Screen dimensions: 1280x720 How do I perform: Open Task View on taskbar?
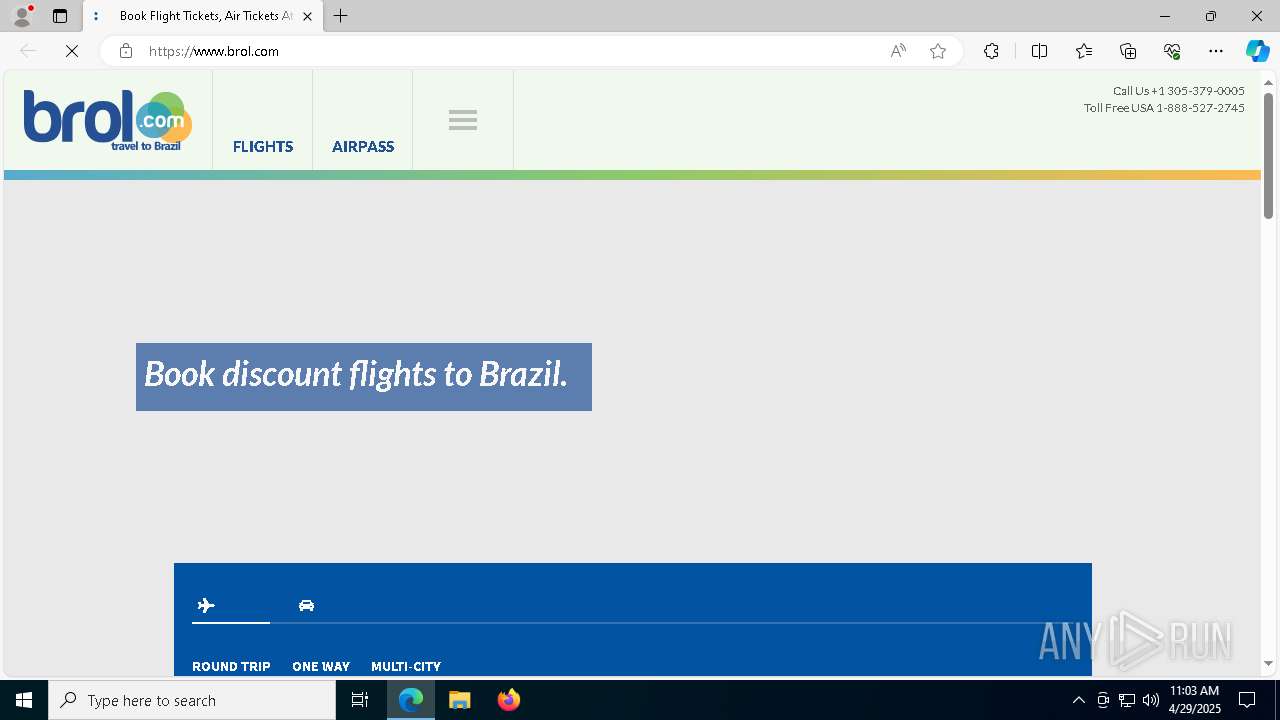pyautogui.click(x=360, y=700)
